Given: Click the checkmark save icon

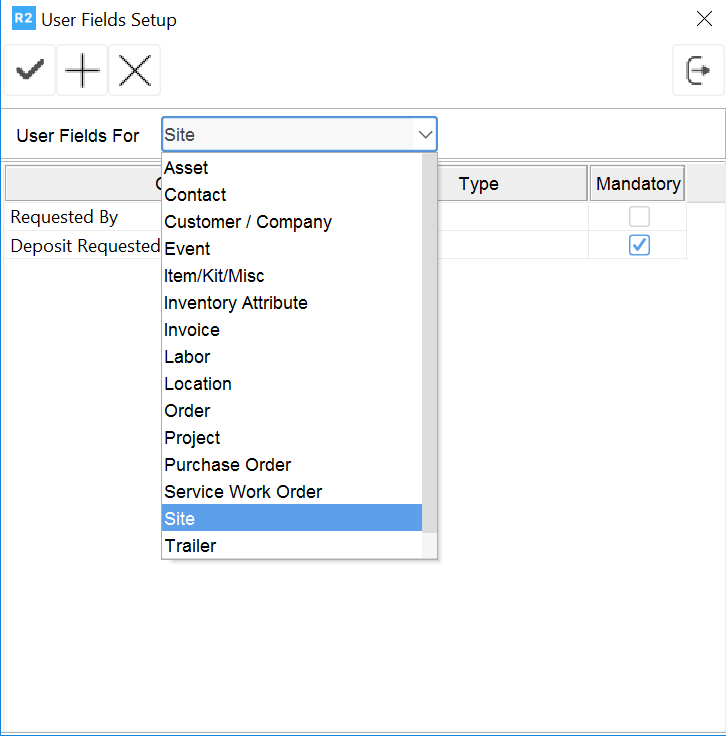Looking at the screenshot, I should [30, 71].
